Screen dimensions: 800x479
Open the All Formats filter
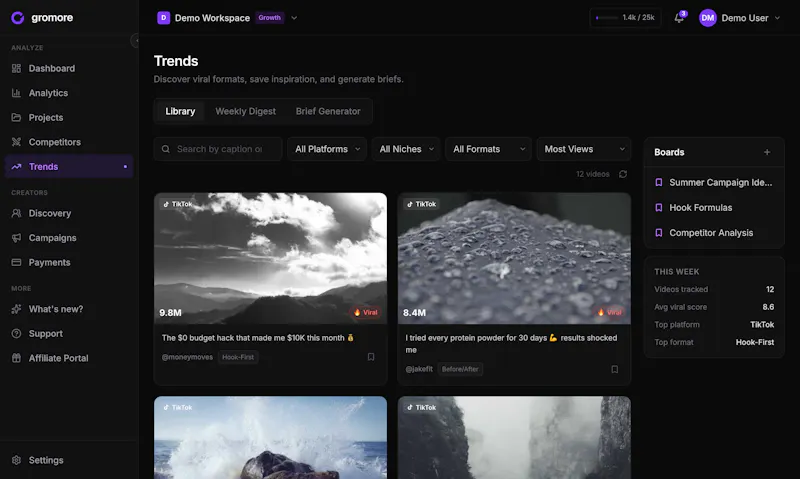coord(488,149)
